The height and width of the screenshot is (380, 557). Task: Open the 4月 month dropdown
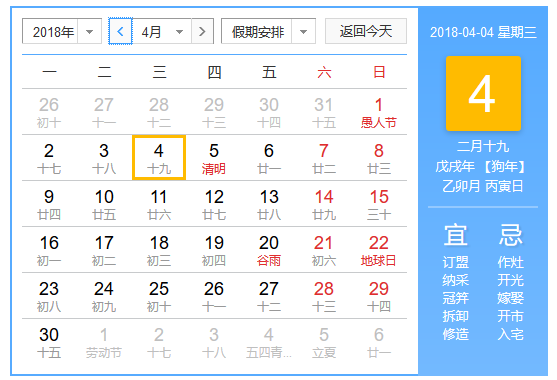[x=162, y=32]
